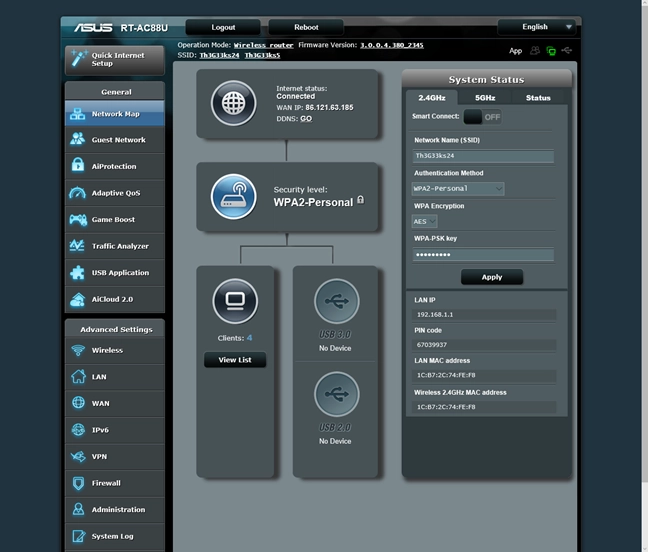The height and width of the screenshot is (552, 648).
Task: Click the Logout button
Action: click(x=223, y=27)
